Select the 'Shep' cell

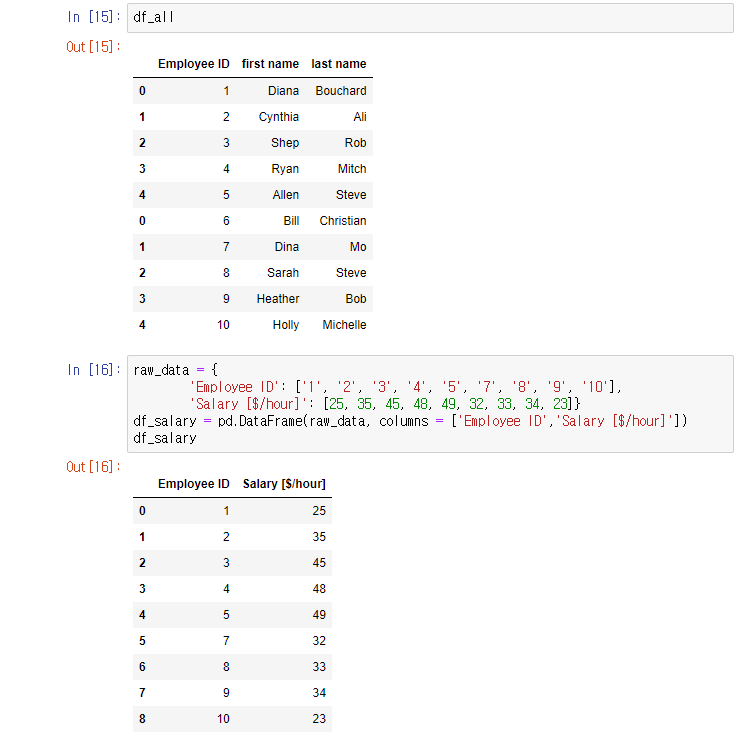click(285, 143)
